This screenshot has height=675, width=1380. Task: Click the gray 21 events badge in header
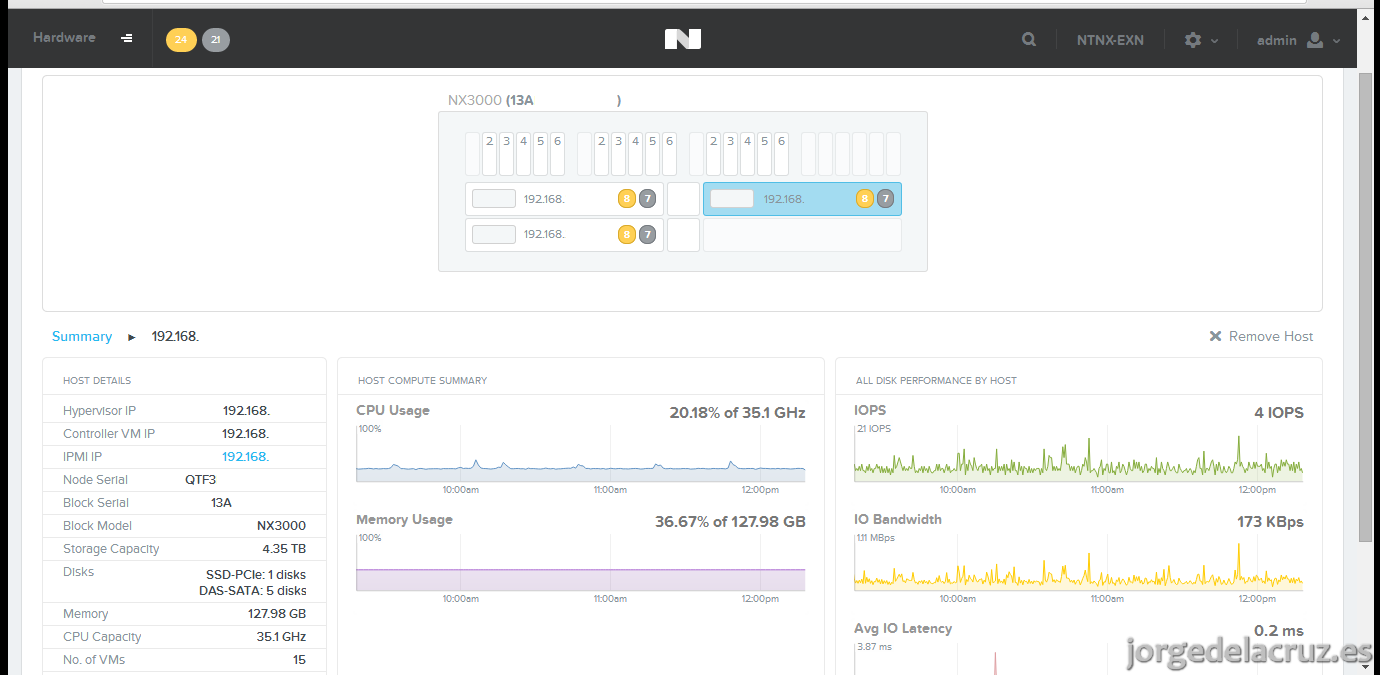(216, 40)
